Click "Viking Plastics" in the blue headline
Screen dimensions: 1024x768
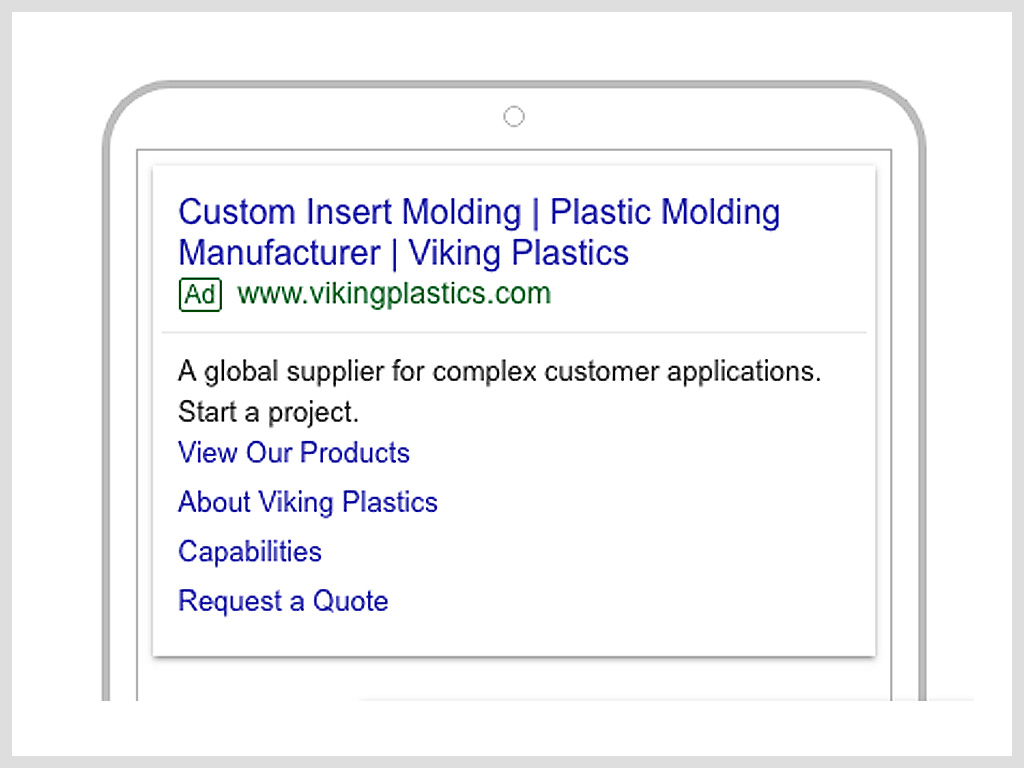point(519,253)
